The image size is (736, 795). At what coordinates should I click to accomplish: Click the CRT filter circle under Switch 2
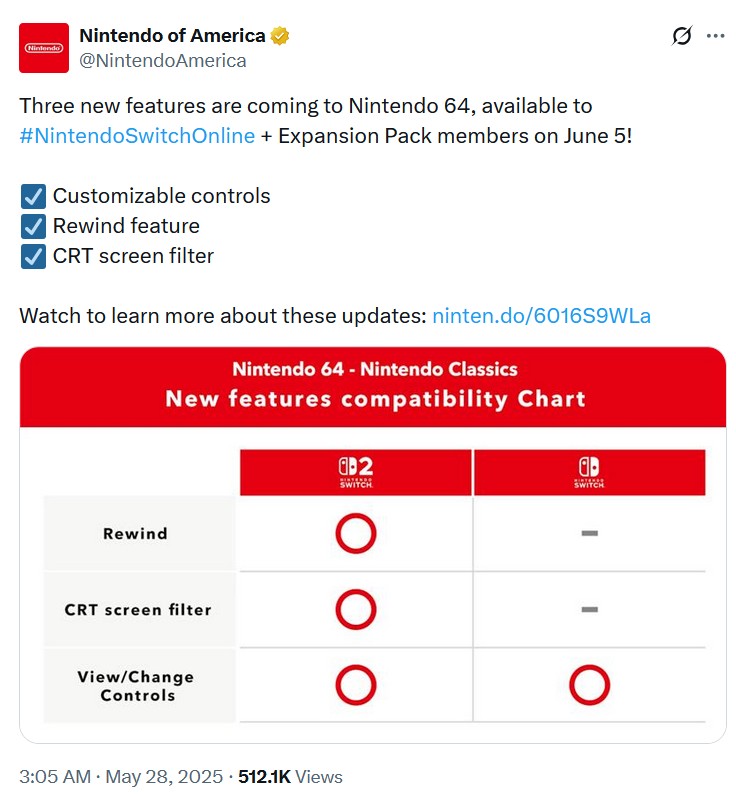[x=356, y=609]
